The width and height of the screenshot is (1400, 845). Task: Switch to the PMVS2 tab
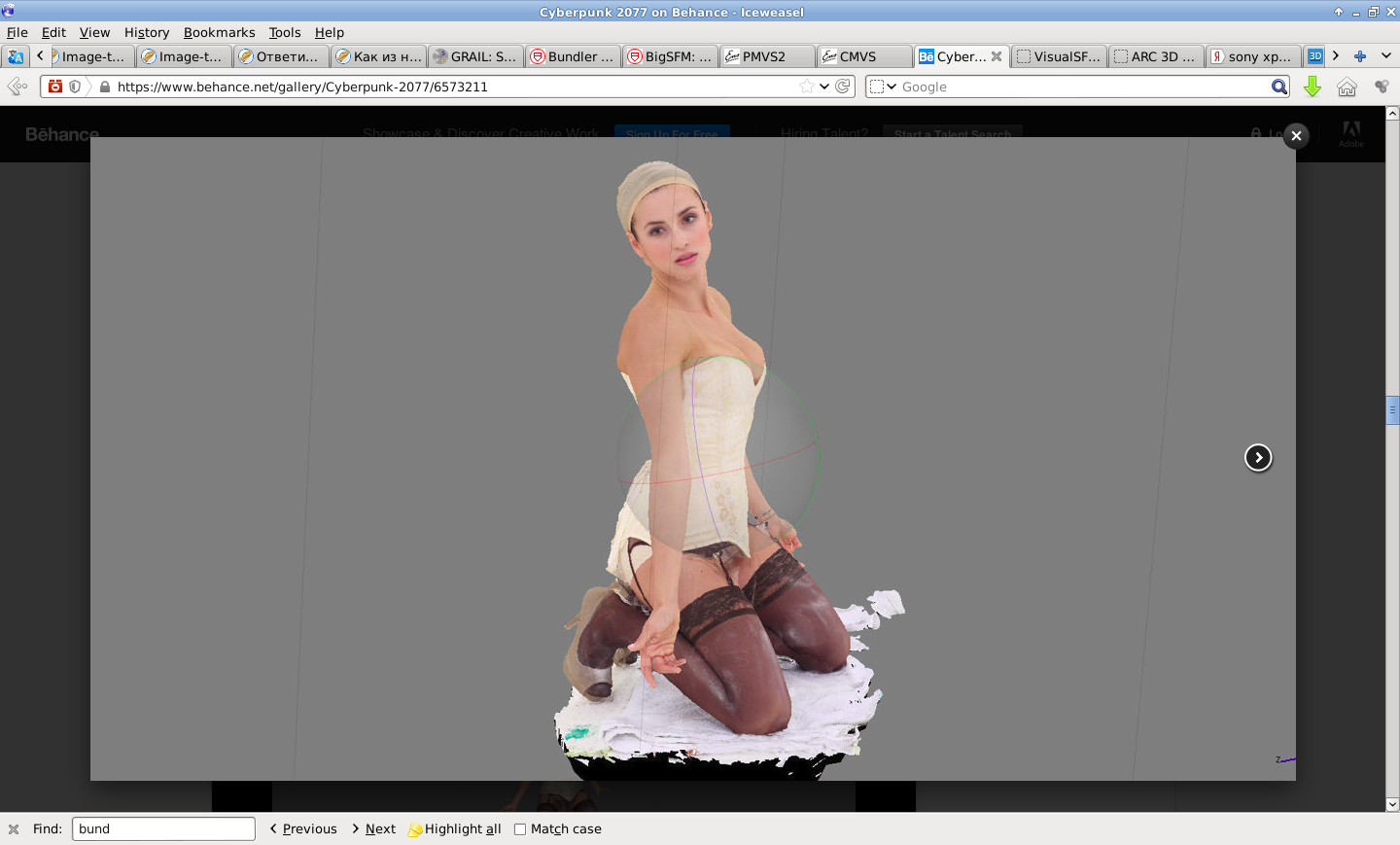[x=766, y=56]
